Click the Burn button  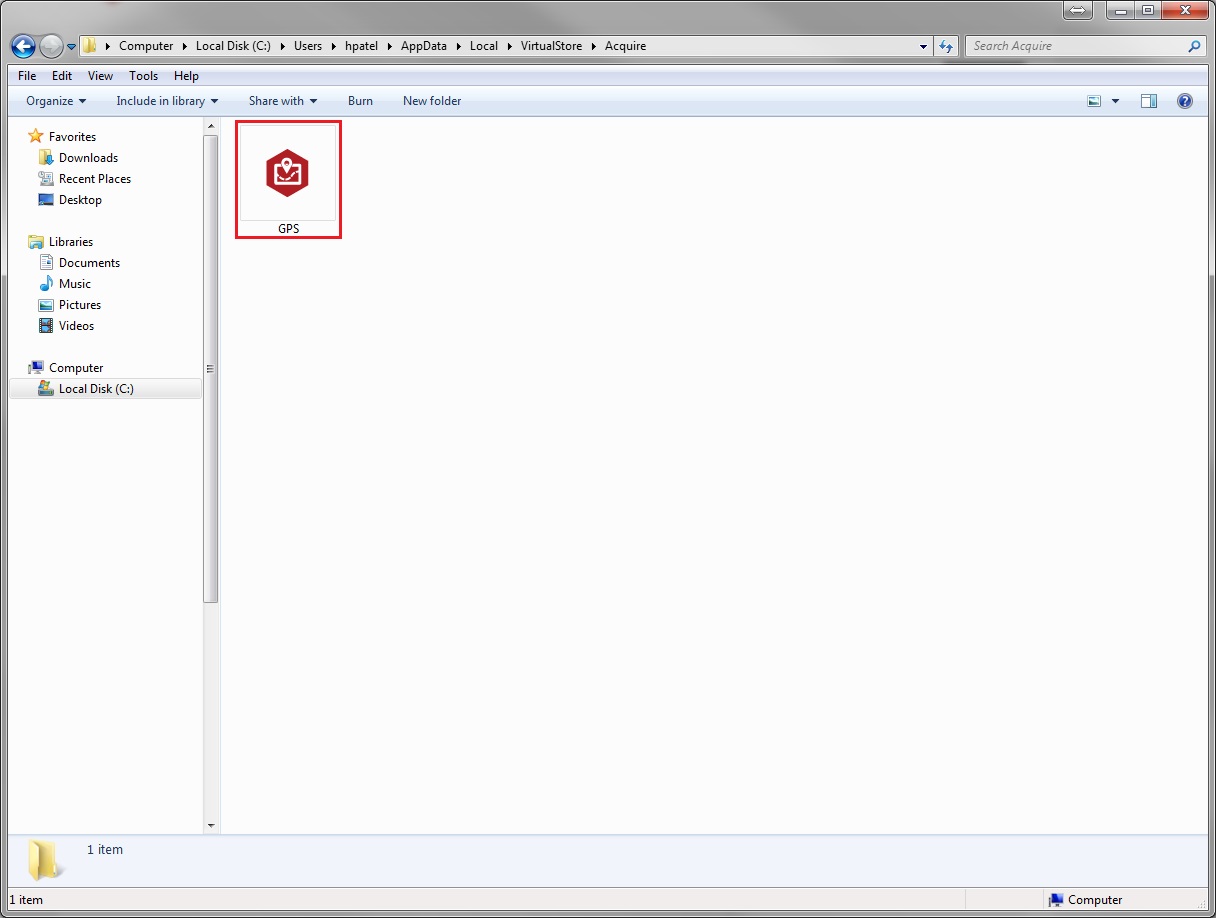(360, 101)
